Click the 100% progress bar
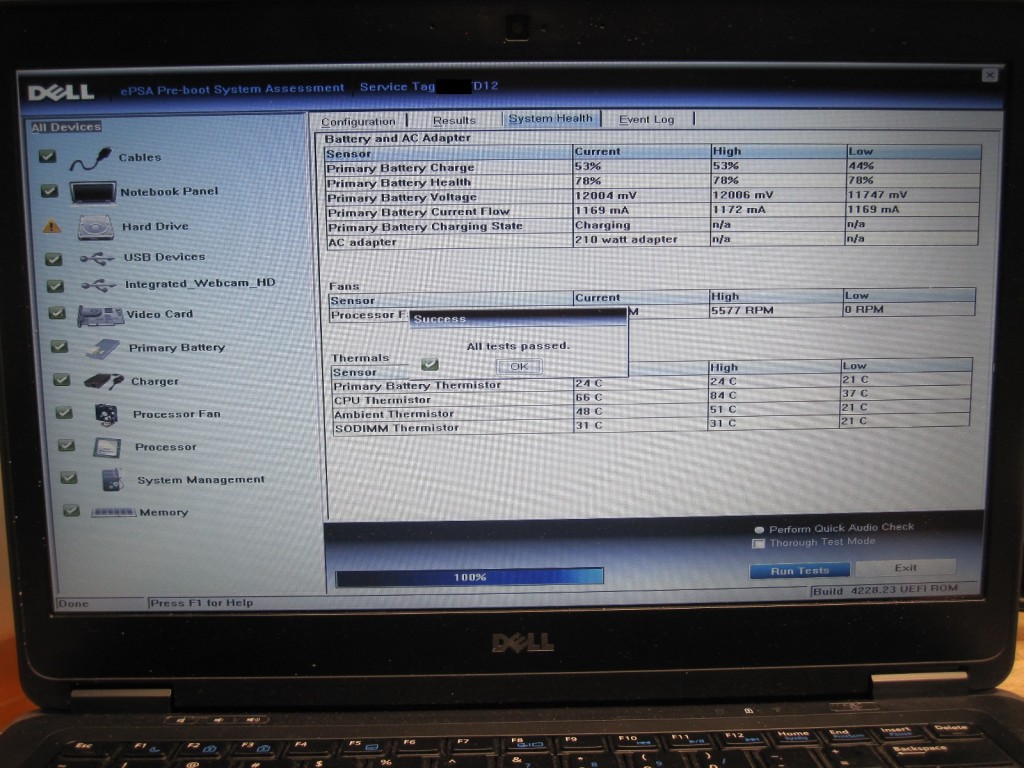 click(470, 577)
